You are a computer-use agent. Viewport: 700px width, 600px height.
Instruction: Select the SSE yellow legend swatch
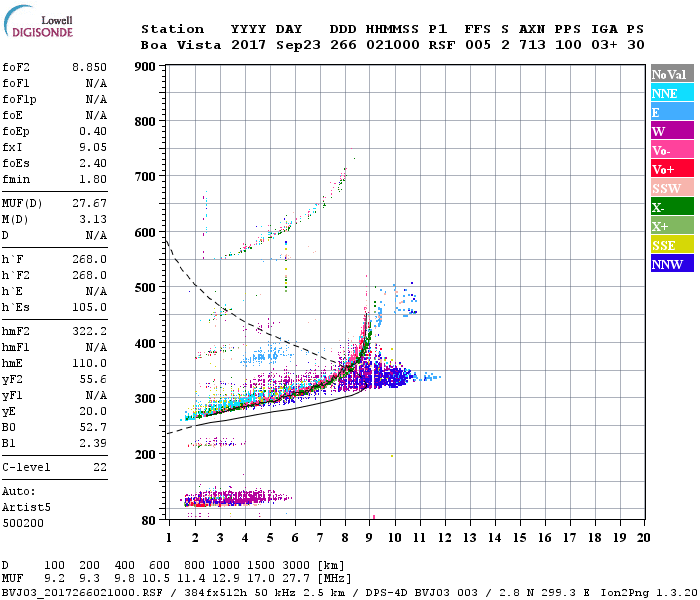[672, 245]
